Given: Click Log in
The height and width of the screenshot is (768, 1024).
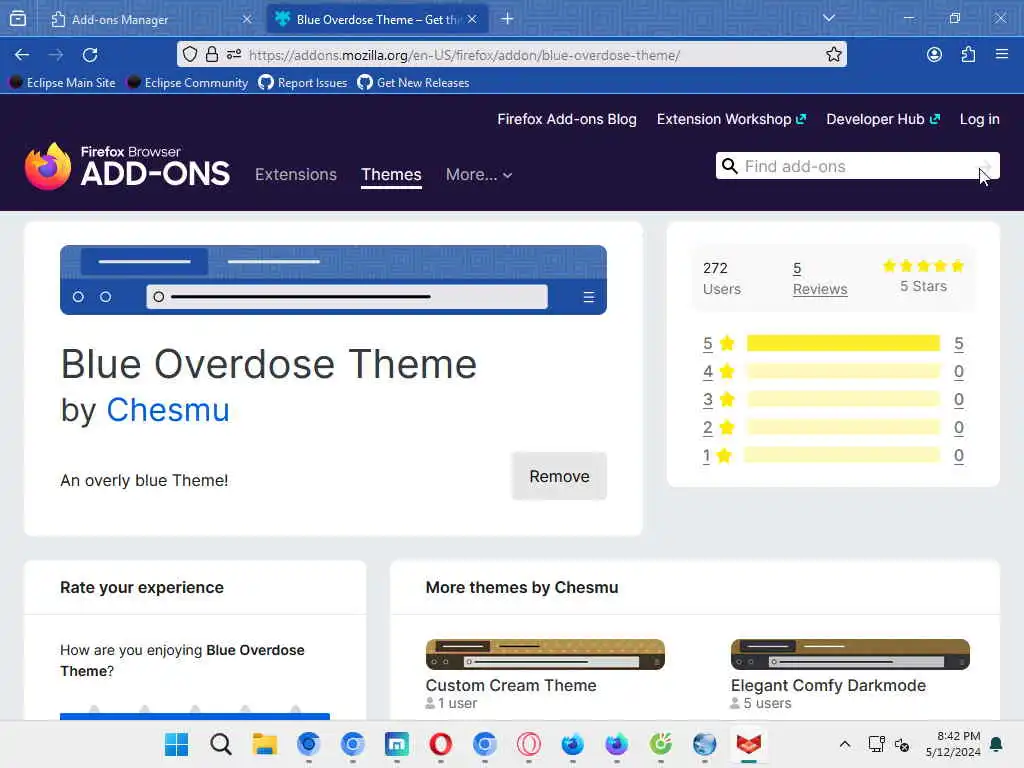Looking at the screenshot, I should pyautogui.click(x=979, y=119).
